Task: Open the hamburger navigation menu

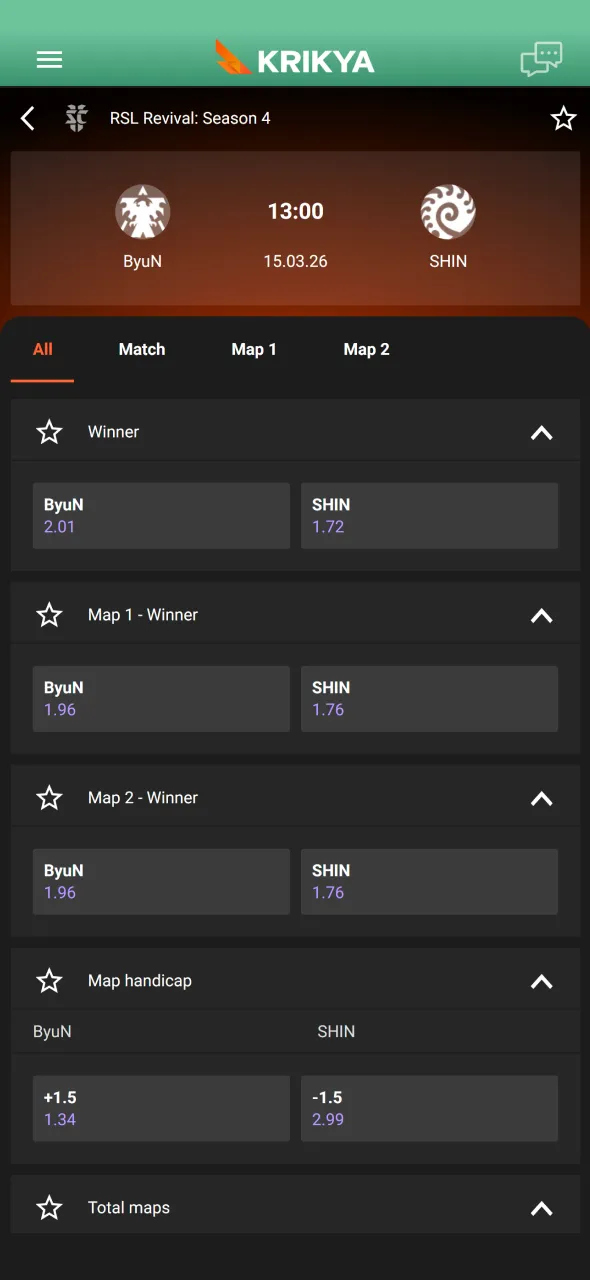Action: 49,59
